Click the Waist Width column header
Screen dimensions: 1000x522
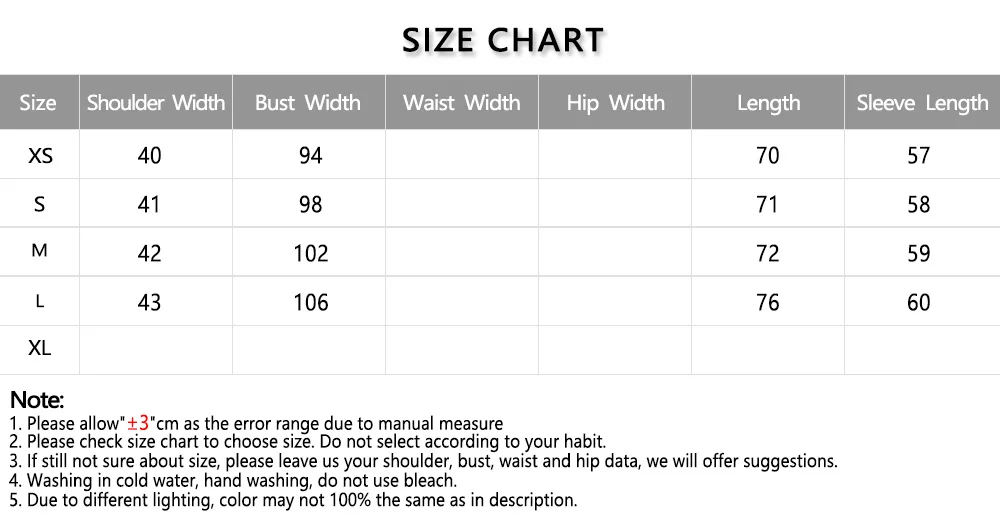(x=461, y=103)
